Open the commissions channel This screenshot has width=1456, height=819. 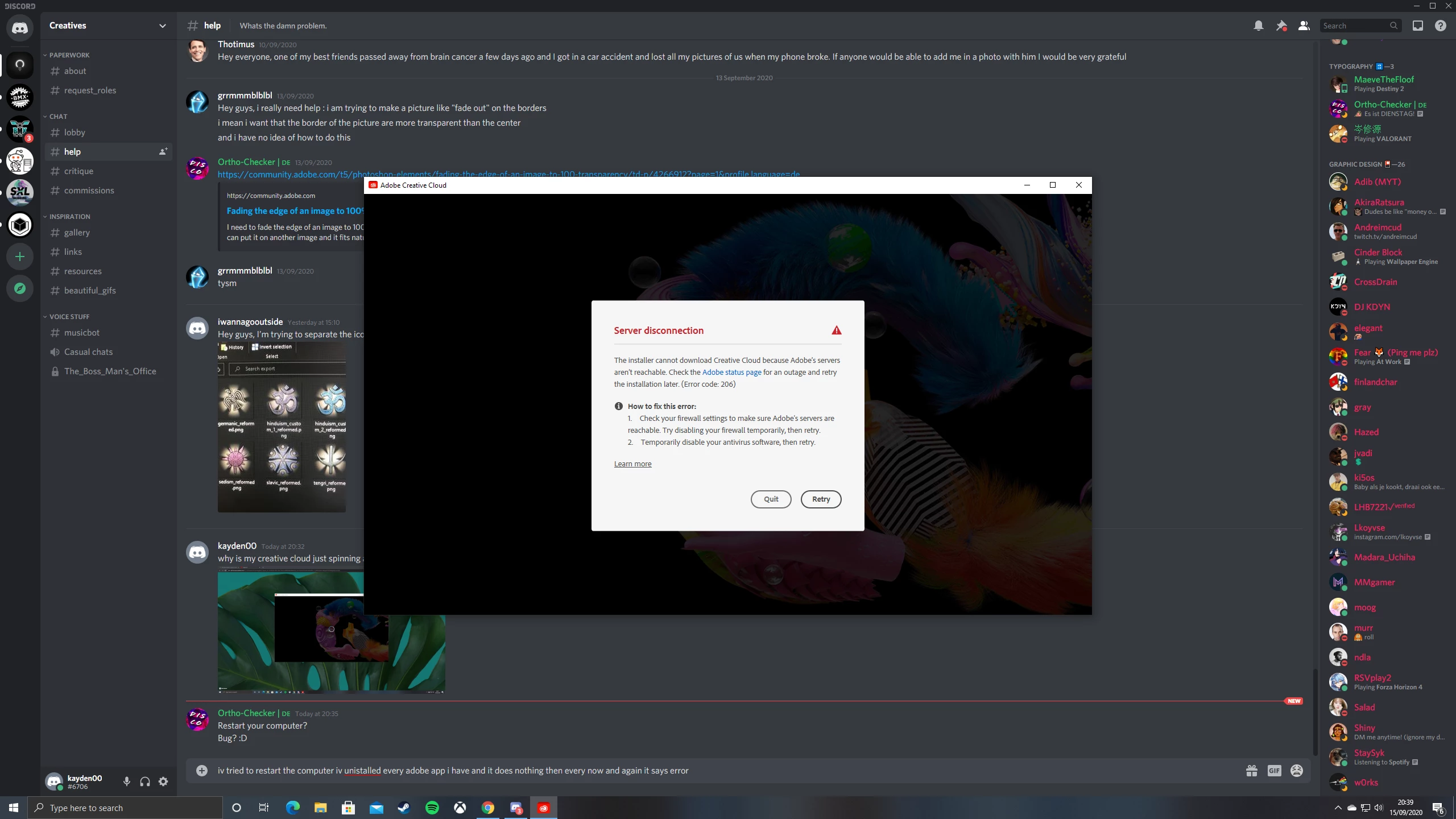pos(89,191)
